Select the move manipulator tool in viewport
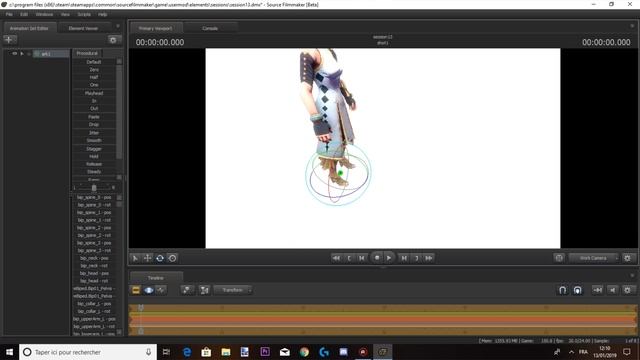The height and width of the screenshot is (360, 640). pyautogui.click(x=148, y=258)
